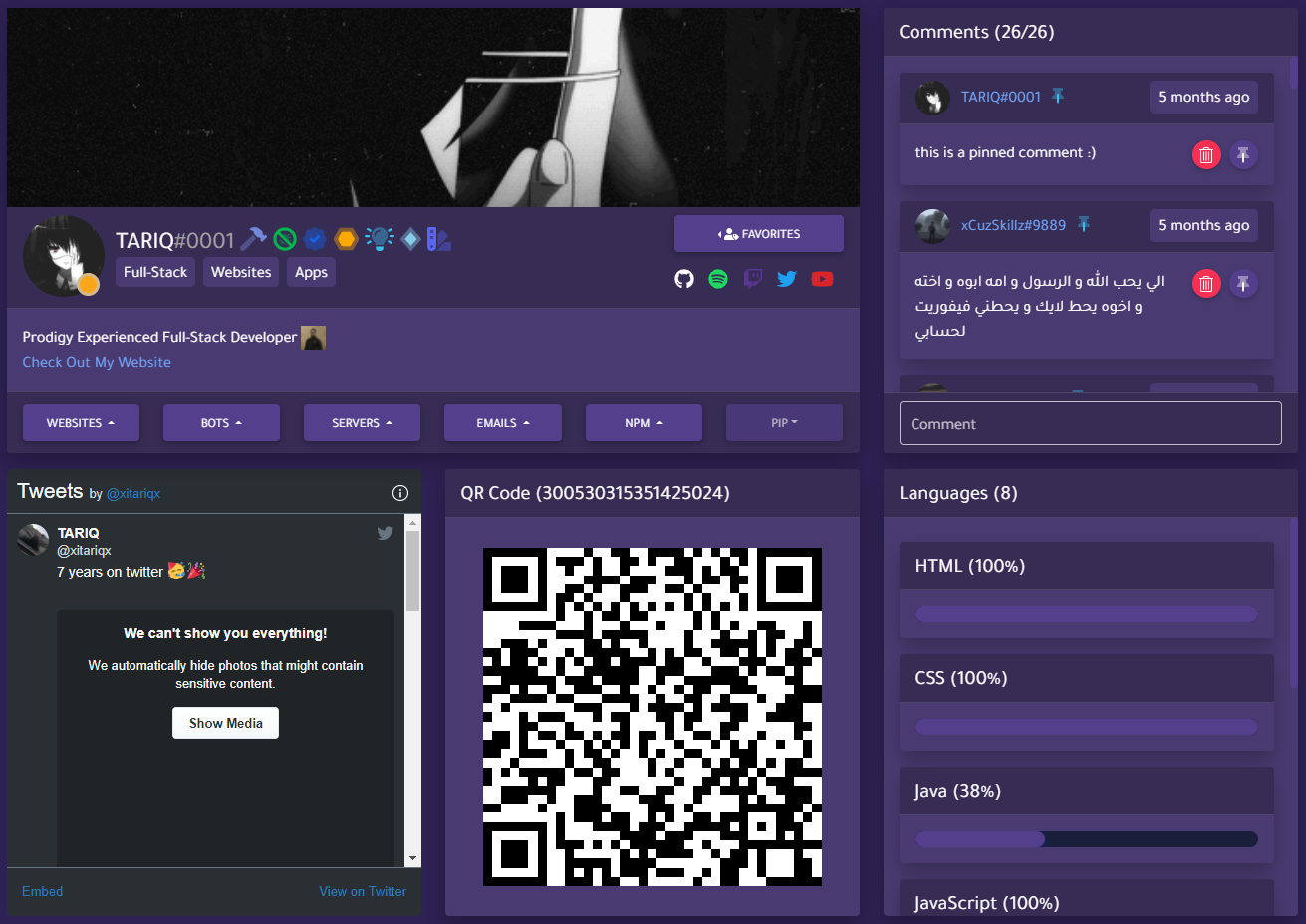
Task: Open the Check Out My Website link
Action: pyautogui.click(x=97, y=362)
